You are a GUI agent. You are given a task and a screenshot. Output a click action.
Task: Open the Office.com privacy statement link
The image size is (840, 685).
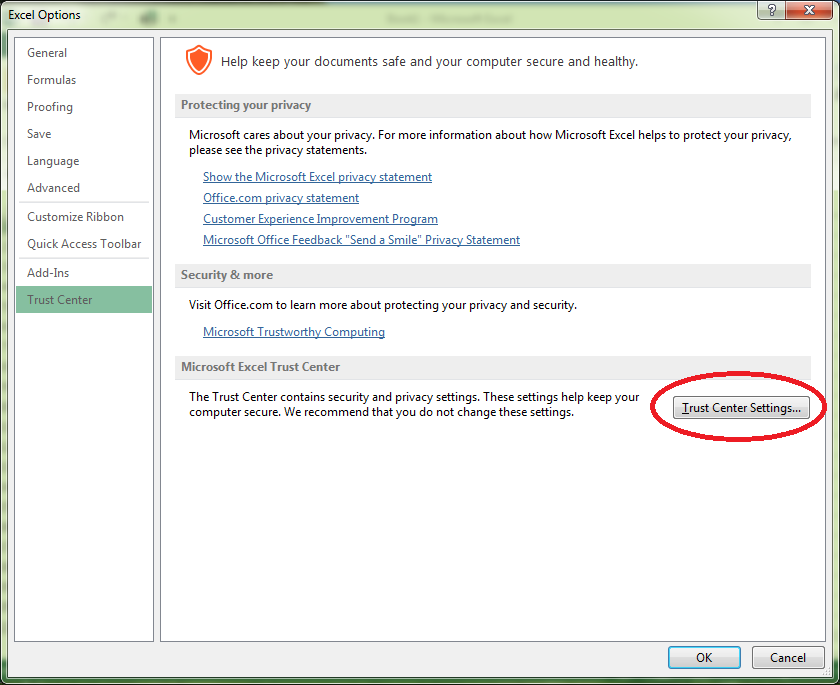(281, 198)
